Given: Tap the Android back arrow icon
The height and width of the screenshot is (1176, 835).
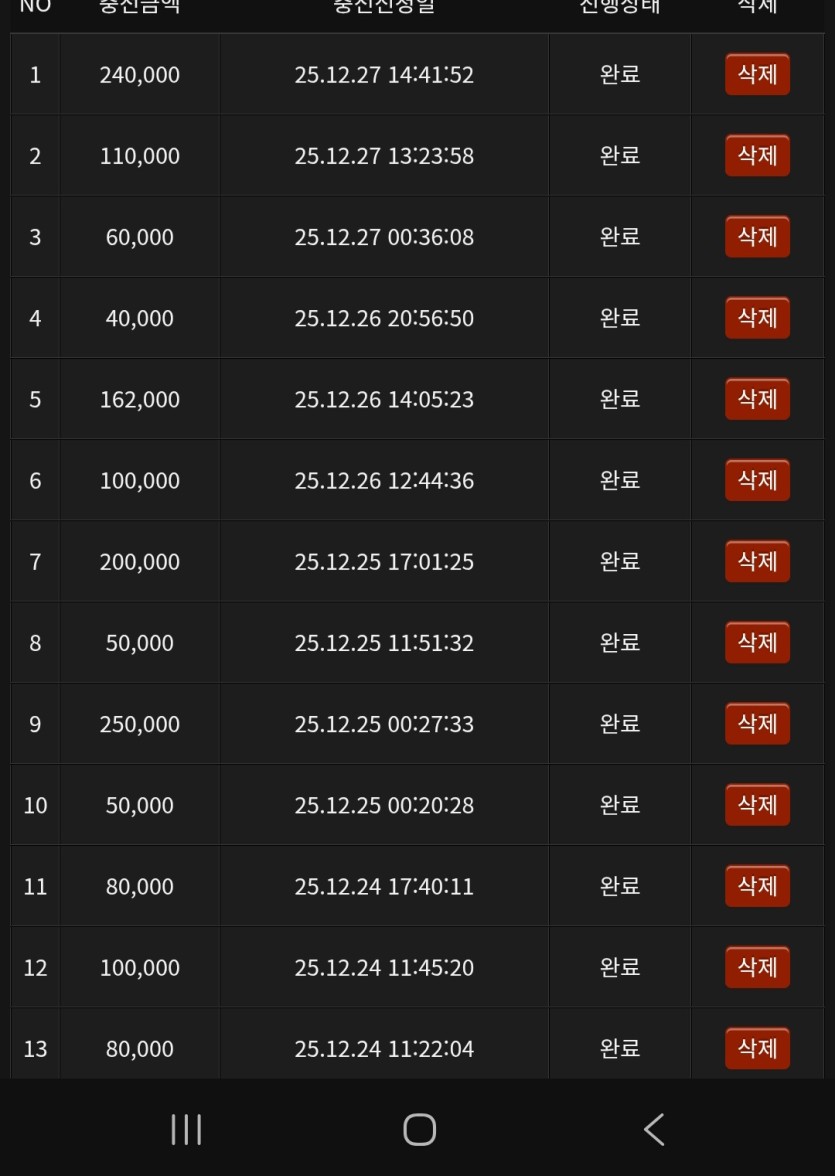Looking at the screenshot, I should point(654,1130).
